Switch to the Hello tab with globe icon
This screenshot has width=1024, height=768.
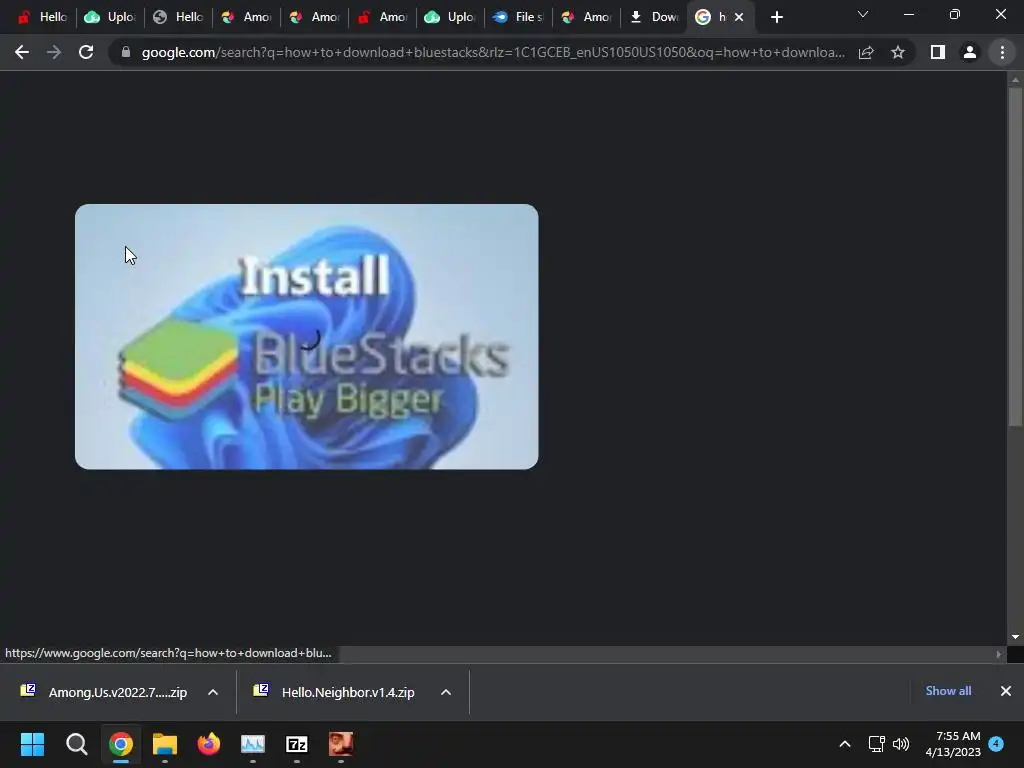[178, 18]
